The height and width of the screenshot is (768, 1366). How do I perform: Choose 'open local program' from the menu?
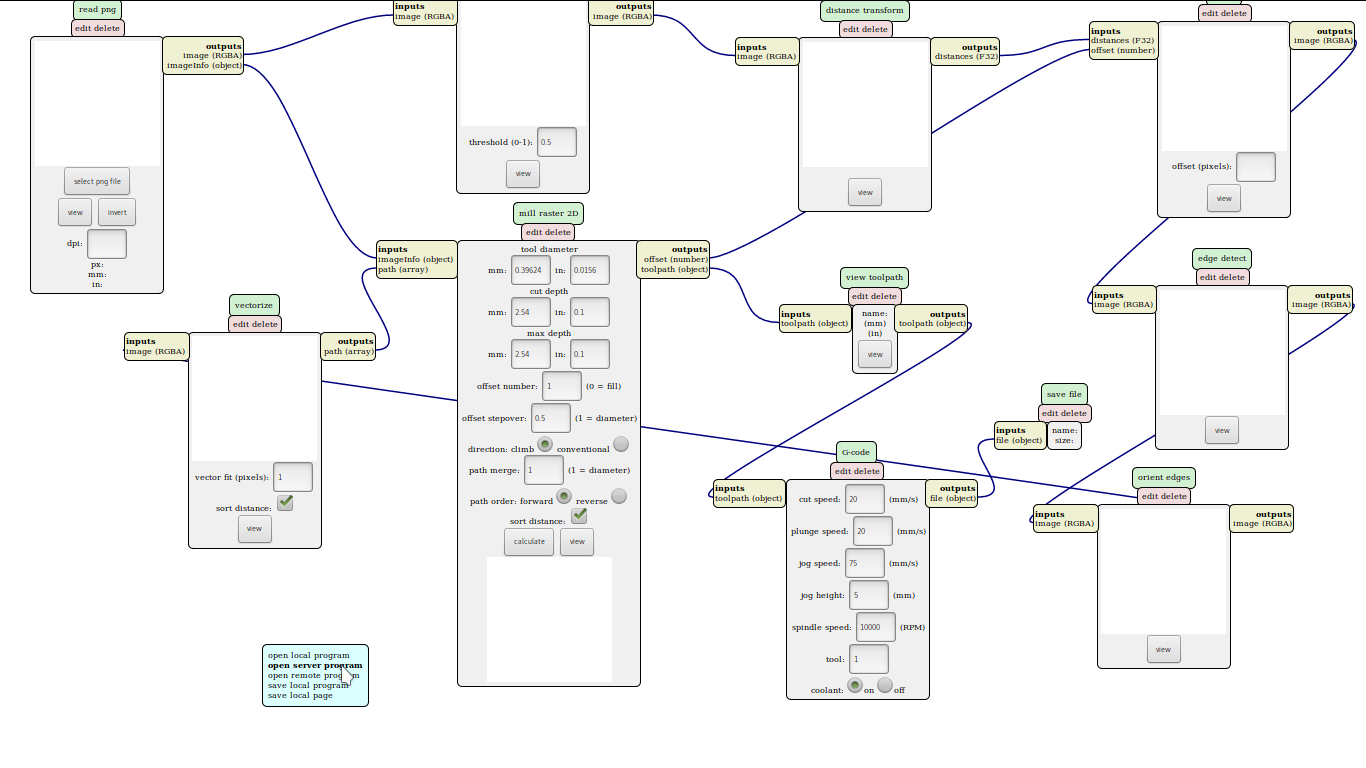tap(309, 655)
